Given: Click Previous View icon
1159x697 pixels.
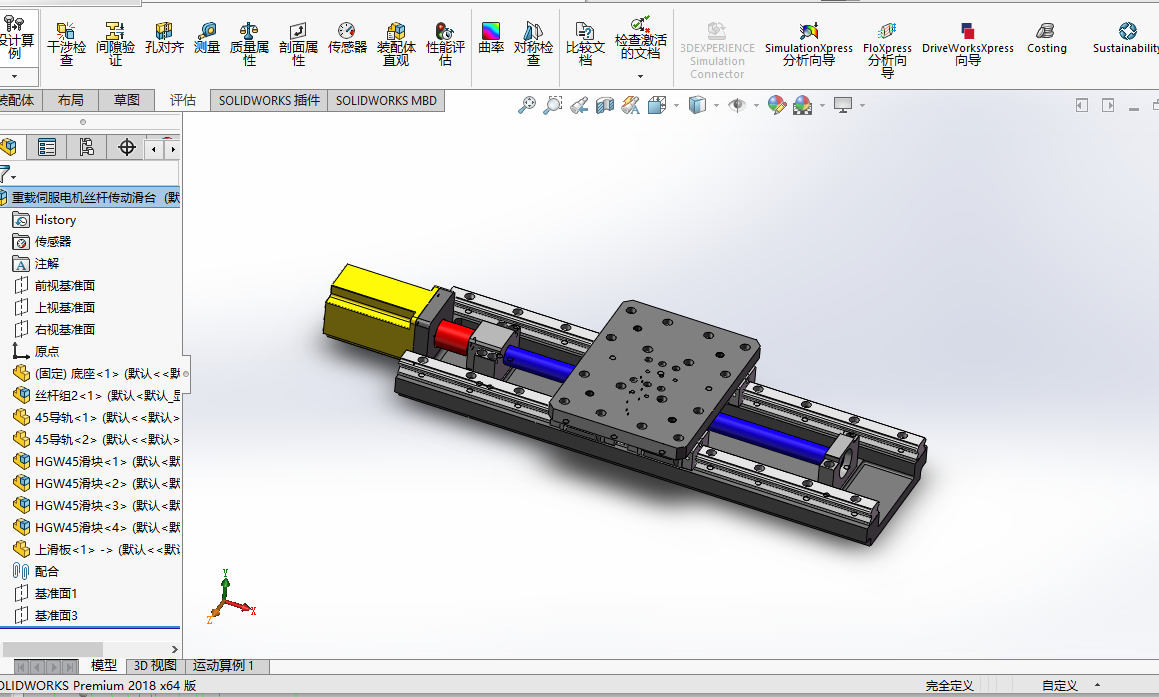Looking at the screenshot, I should click(x=579, y=105).
